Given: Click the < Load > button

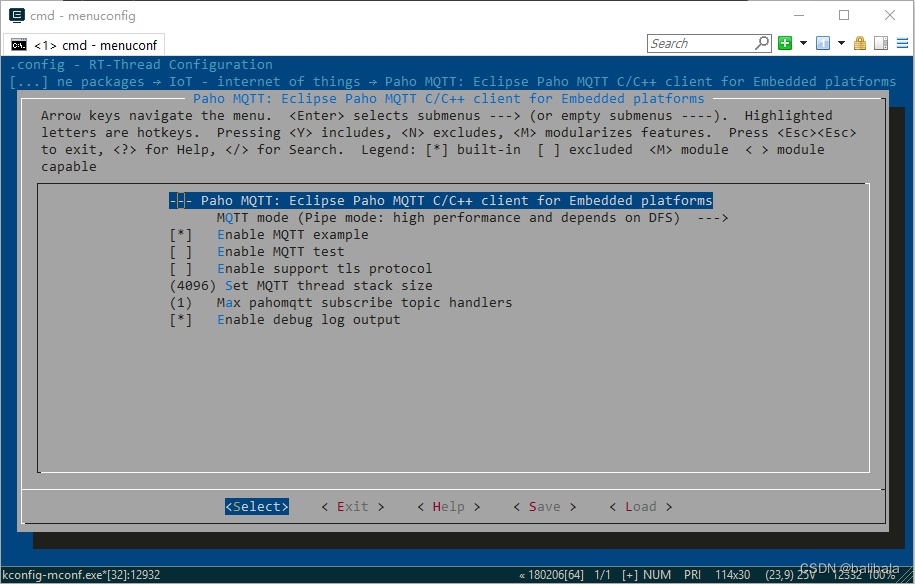Looking at the screenshot, I should [640, 506].
